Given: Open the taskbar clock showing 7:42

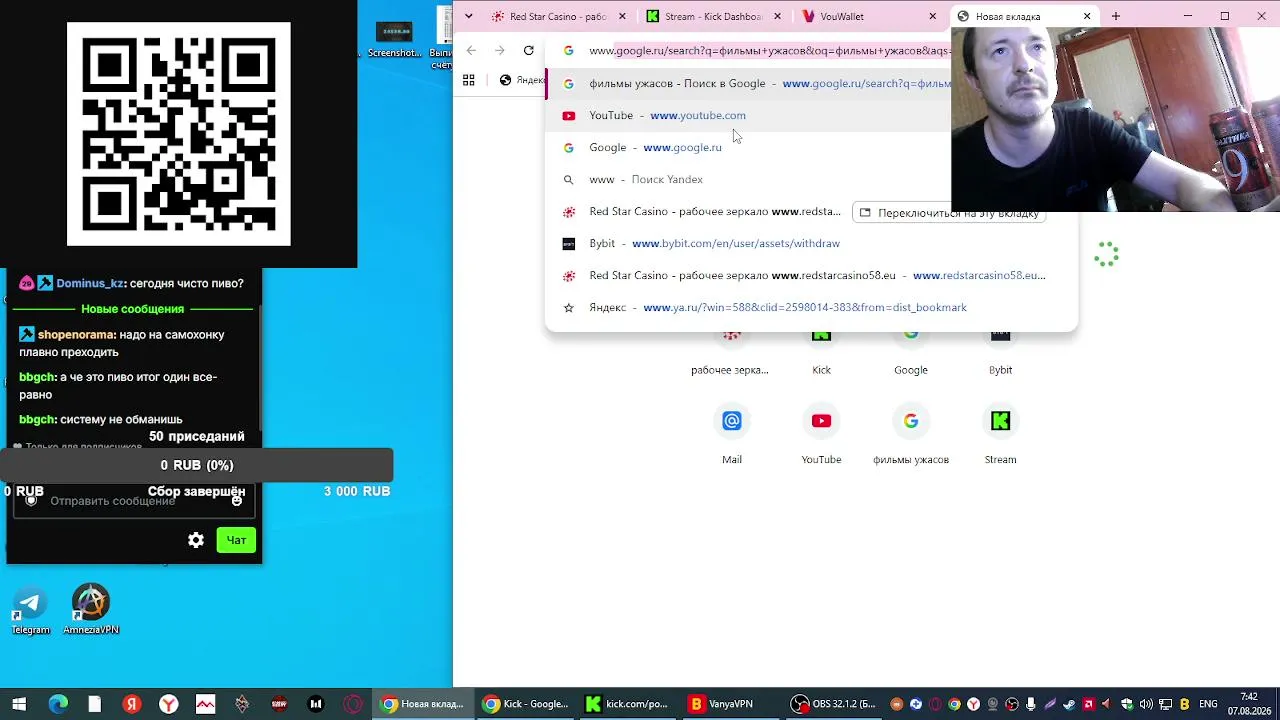Looking at the screenshot, I should [1249, 704].
